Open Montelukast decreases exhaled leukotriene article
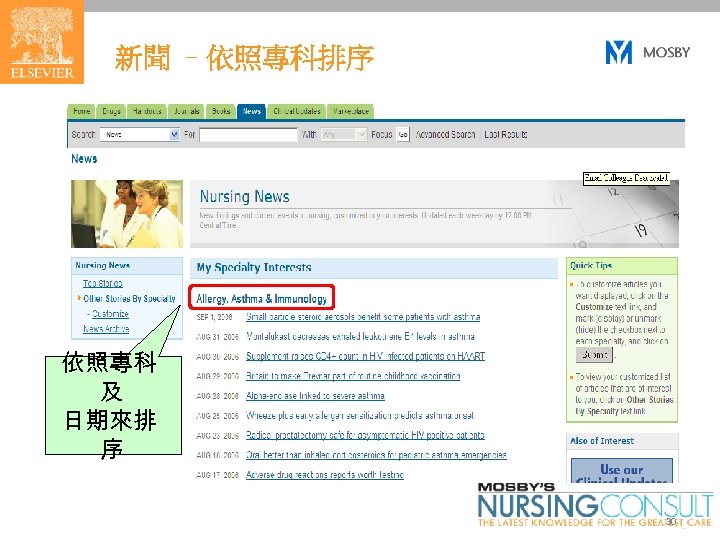Screen dimensions: 720x540 360,337
